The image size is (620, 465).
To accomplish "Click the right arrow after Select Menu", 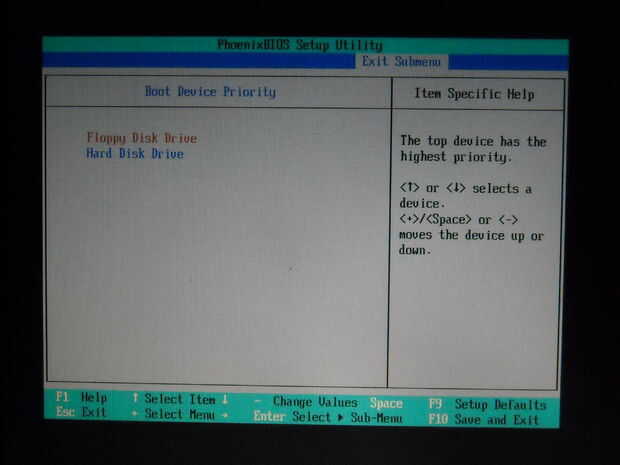I will tap(225, 415).
